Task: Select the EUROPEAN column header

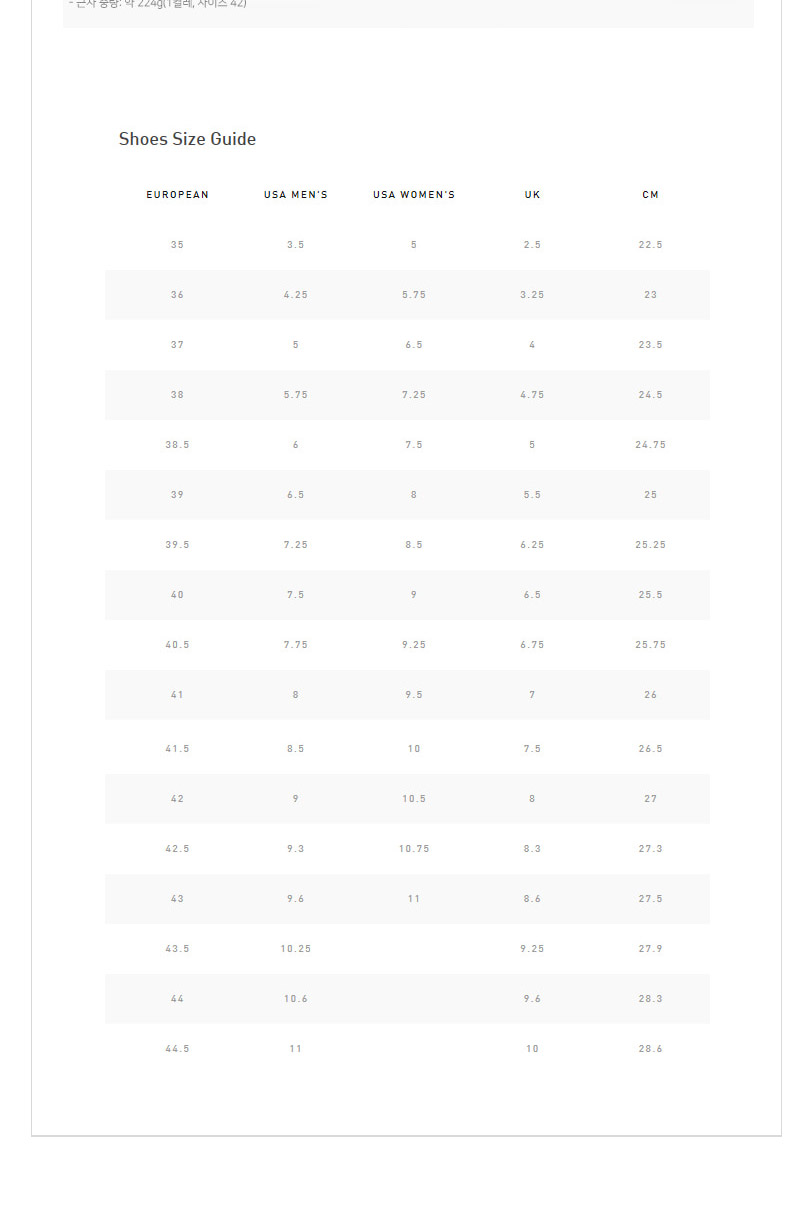Action: [x=178, y=195]
